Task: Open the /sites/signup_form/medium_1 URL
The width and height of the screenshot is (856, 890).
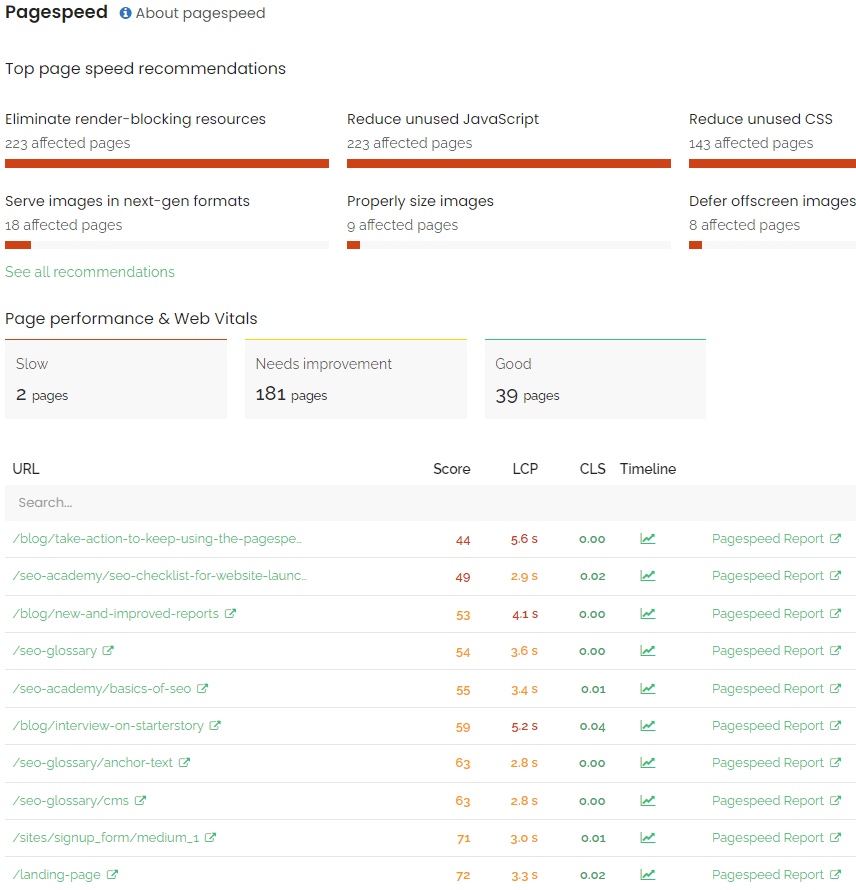Action: [106, 837]
